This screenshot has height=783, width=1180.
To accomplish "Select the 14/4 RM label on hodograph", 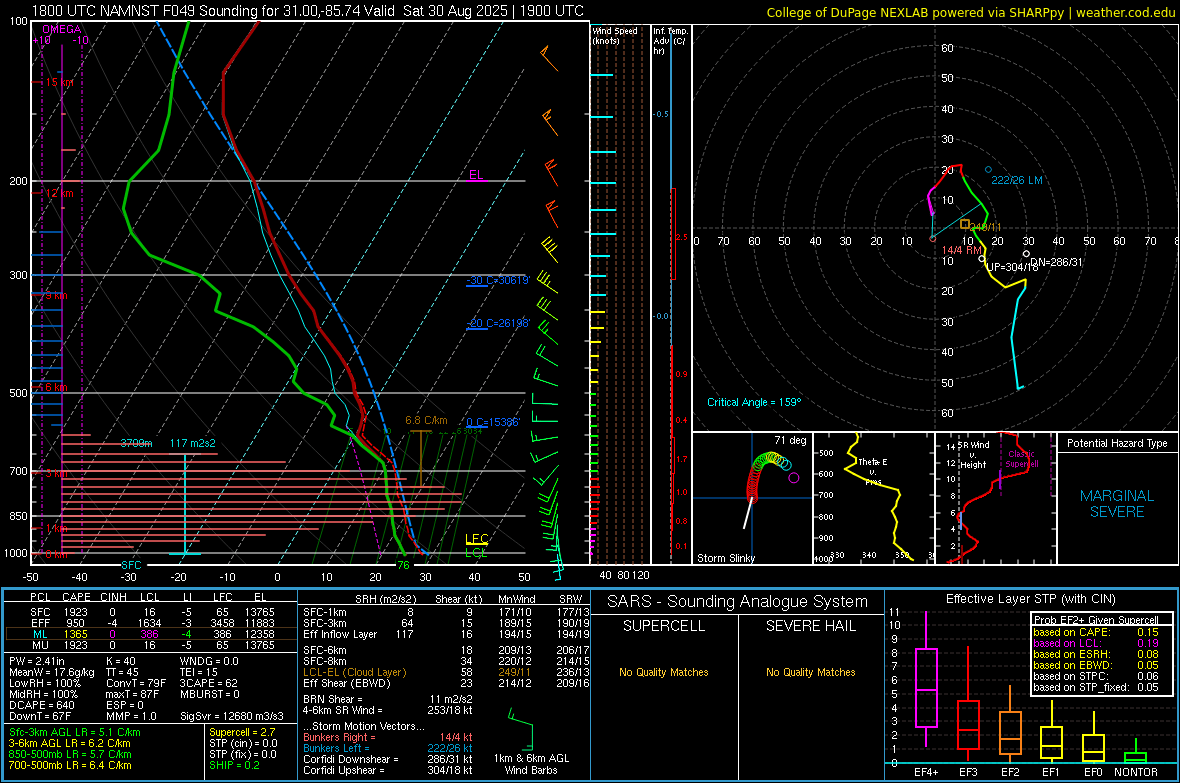I will (x=962, y=250).
